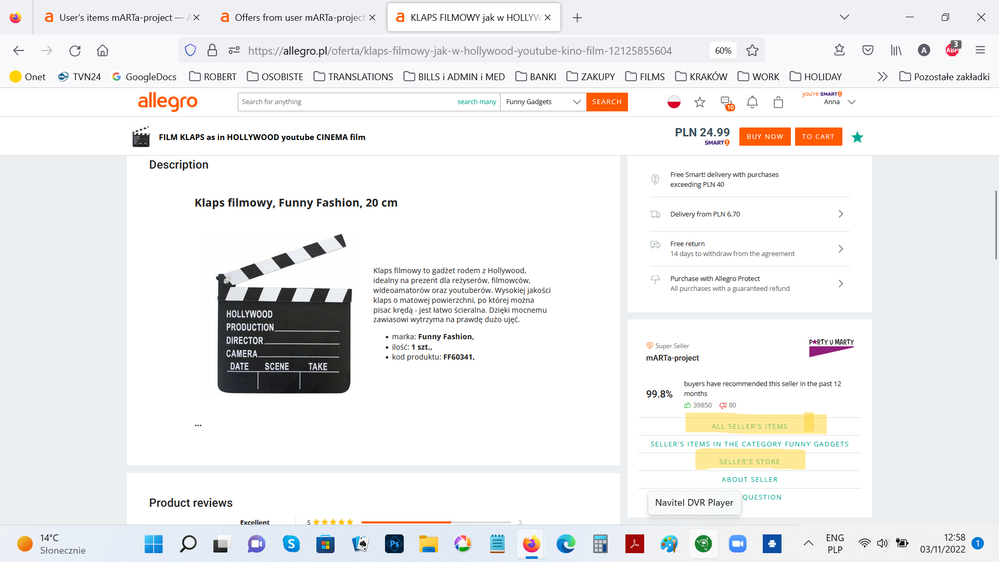
Task: Go back to the previous page
Action: pos(18,50)
